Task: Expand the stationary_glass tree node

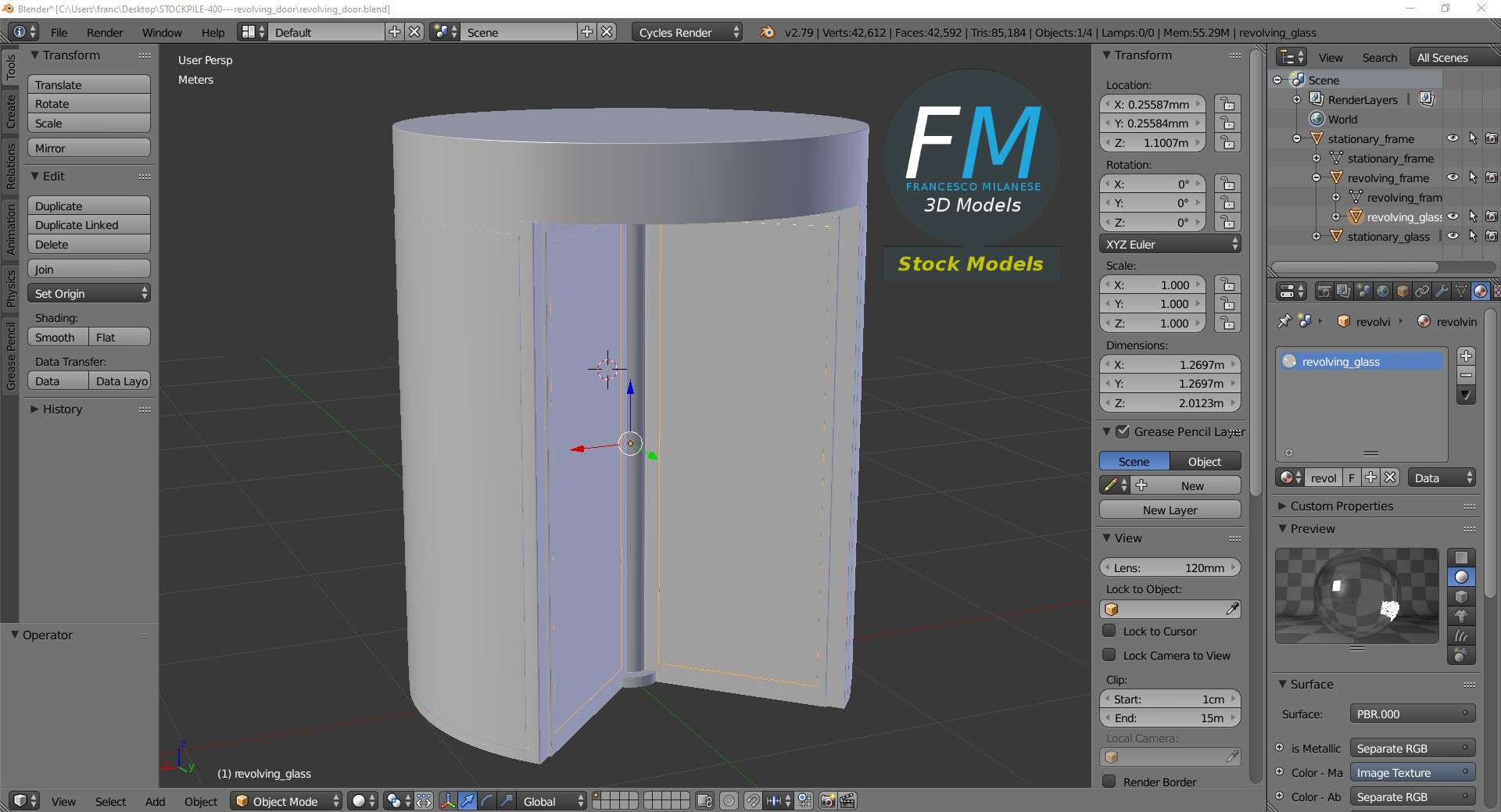Action: pos(1317,236)
